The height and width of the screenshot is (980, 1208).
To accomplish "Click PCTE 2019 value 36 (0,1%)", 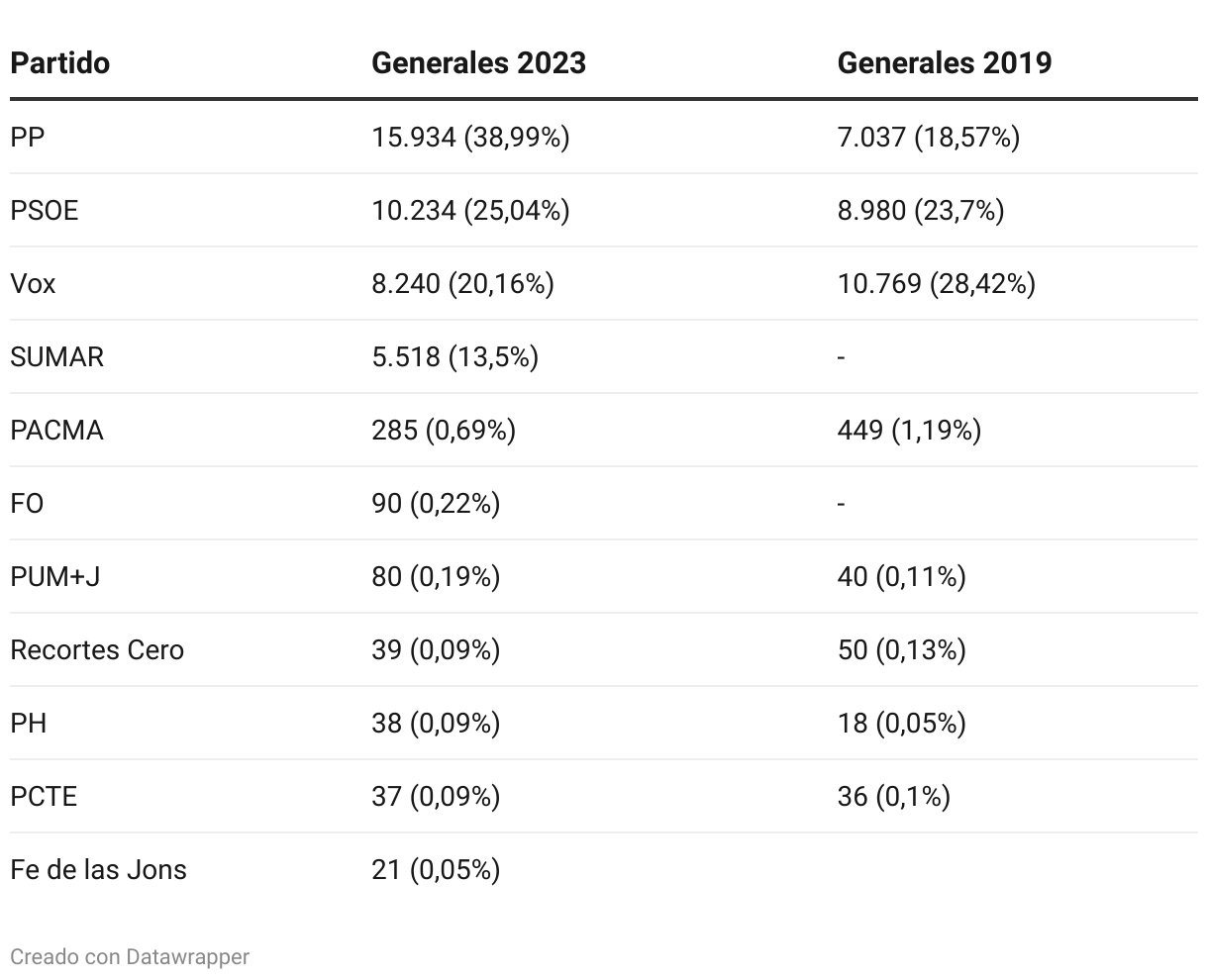I will (893, 796).
